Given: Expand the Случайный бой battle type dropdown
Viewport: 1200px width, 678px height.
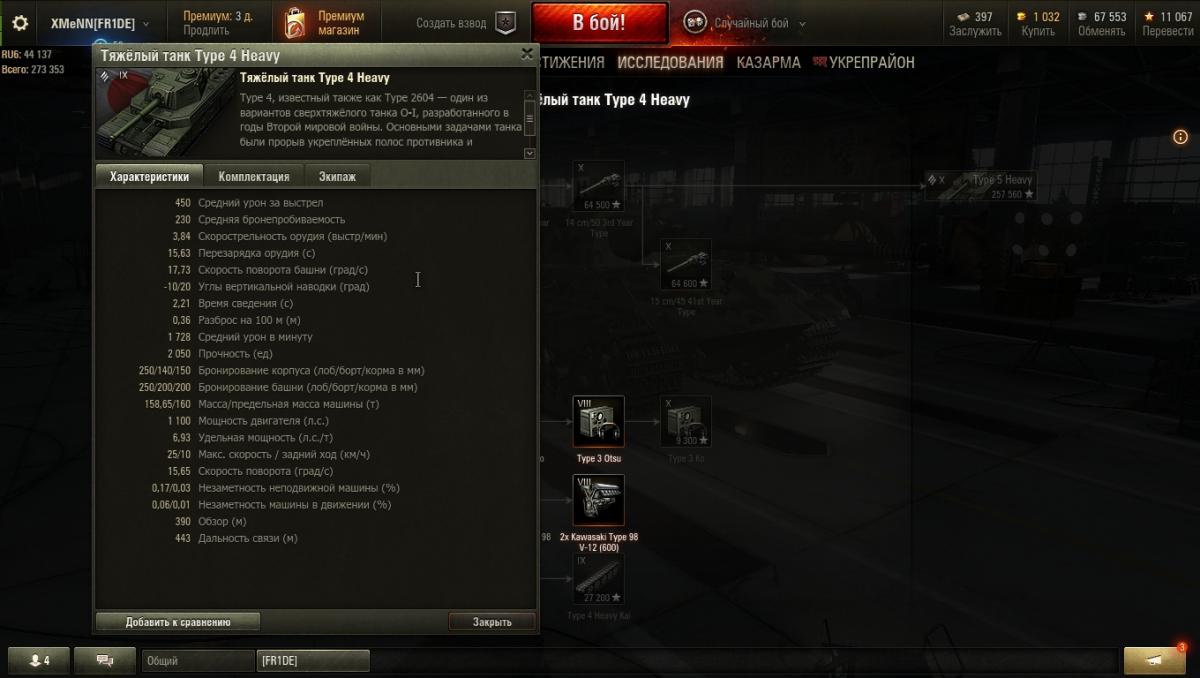Looking at the screenshot, I should 747,23.
